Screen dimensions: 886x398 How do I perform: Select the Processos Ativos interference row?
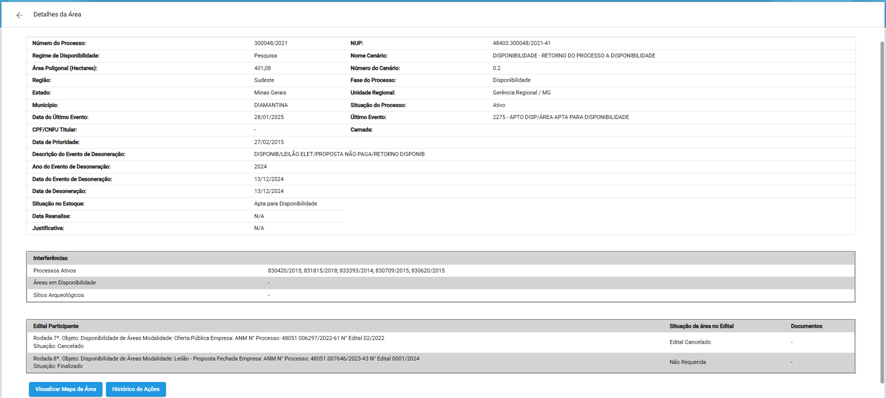click(x=441, y=271)
